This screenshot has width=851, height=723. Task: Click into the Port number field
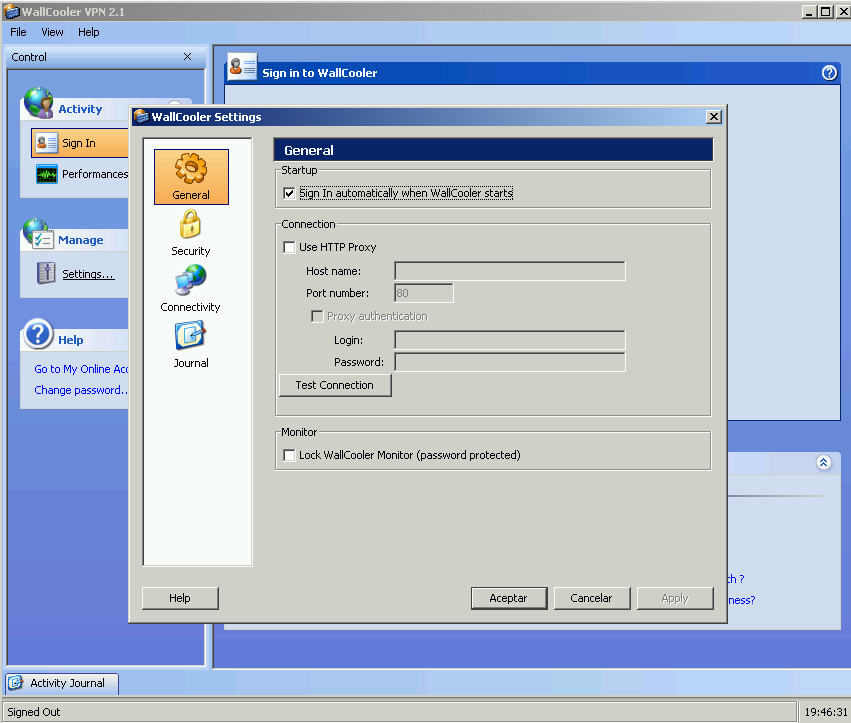[424, 293]
